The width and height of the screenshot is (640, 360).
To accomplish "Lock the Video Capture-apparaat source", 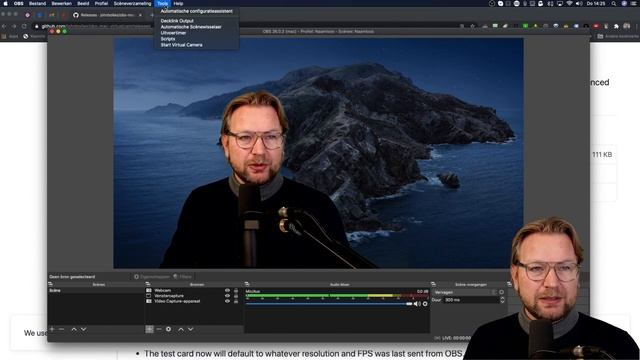I will point(236,301).
